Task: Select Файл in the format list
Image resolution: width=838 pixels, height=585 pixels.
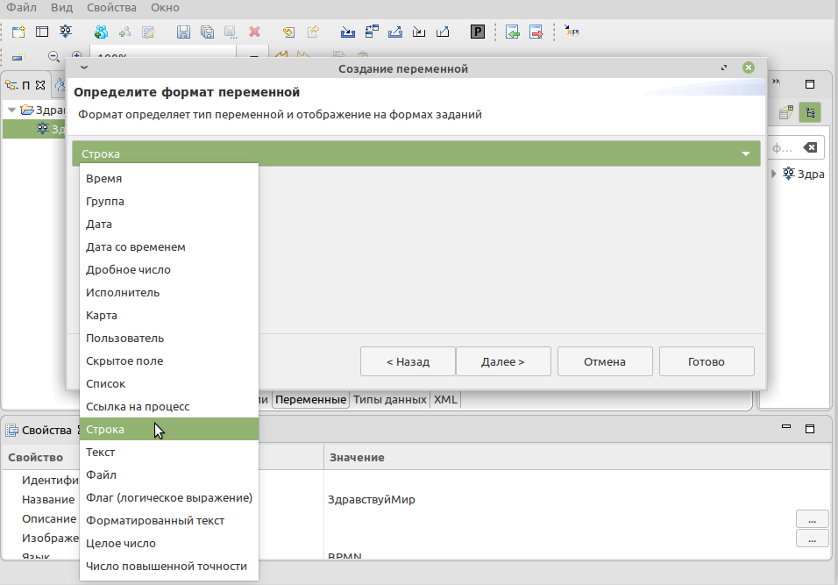Action: 169,475
